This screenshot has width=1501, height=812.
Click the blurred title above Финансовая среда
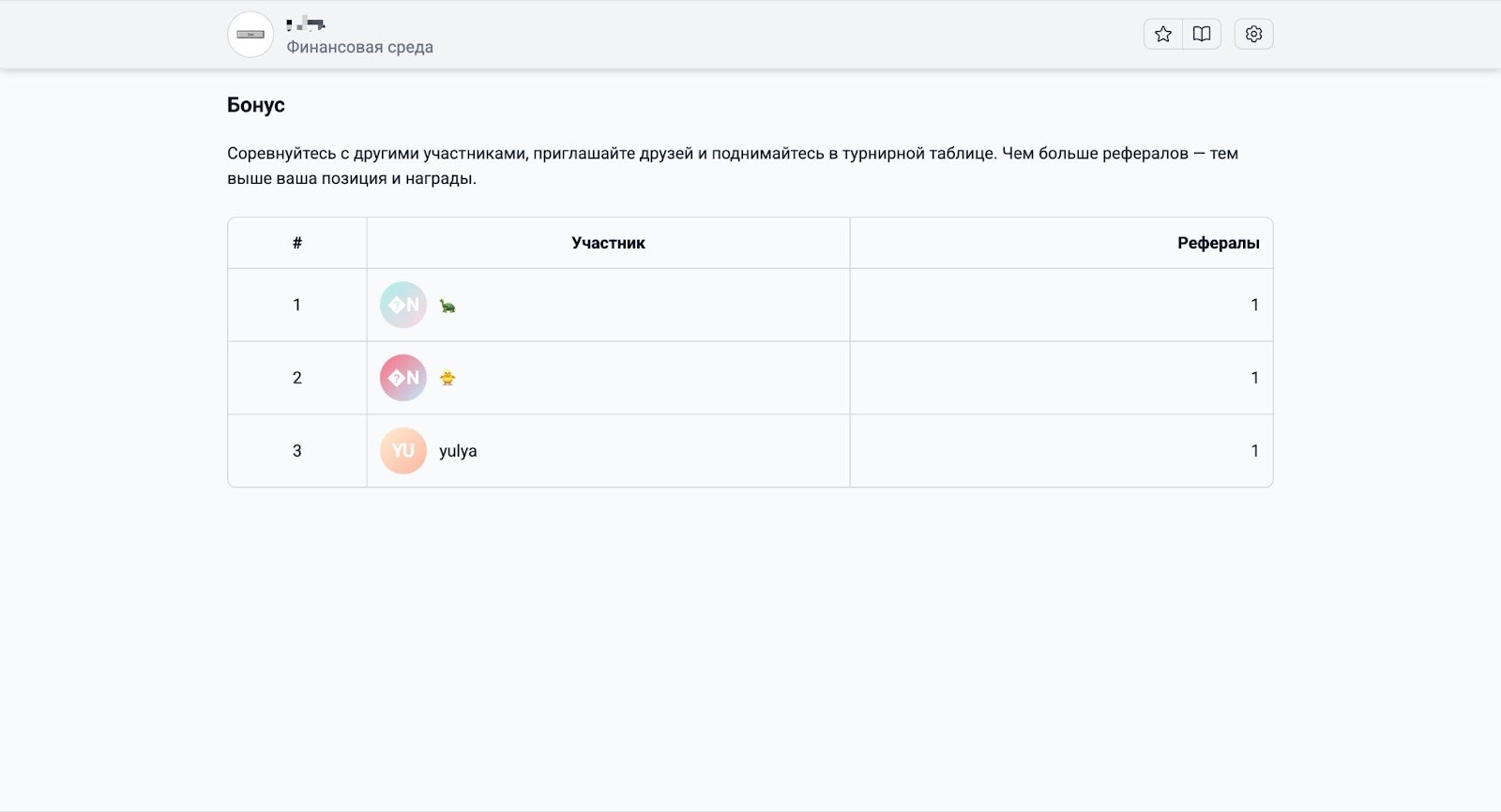pyautogui.click(x=306, y=24)
